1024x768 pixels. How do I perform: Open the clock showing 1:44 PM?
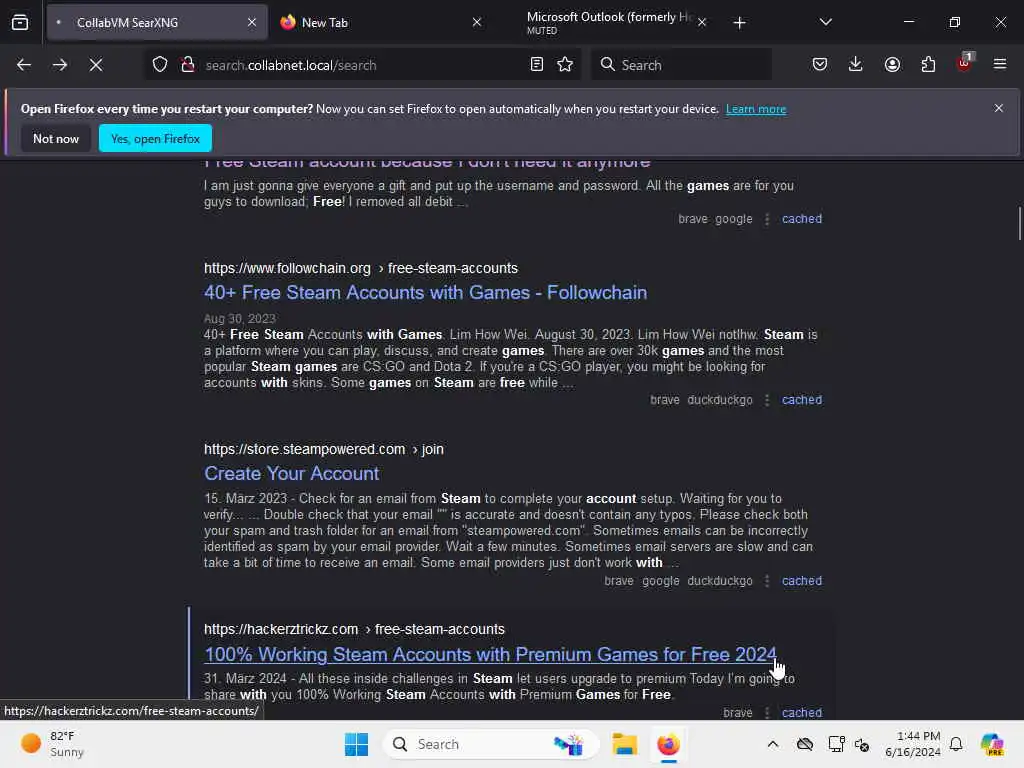(x=912, y=744)
